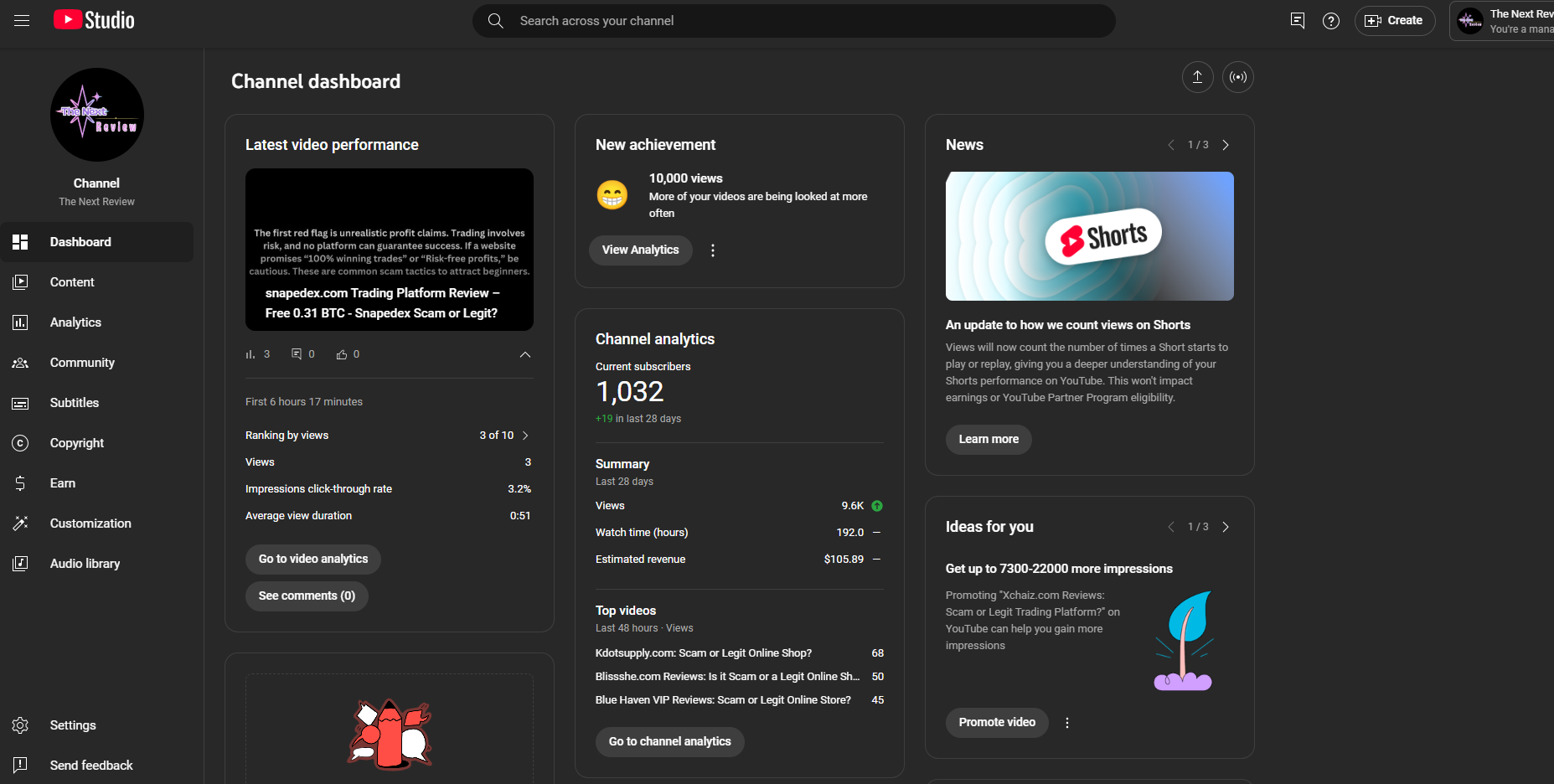This screenshot has width=1554, height=784.
Task: Open Kdotsupply.com top video row
Action: pyautogui.click(x=740, y=653)
